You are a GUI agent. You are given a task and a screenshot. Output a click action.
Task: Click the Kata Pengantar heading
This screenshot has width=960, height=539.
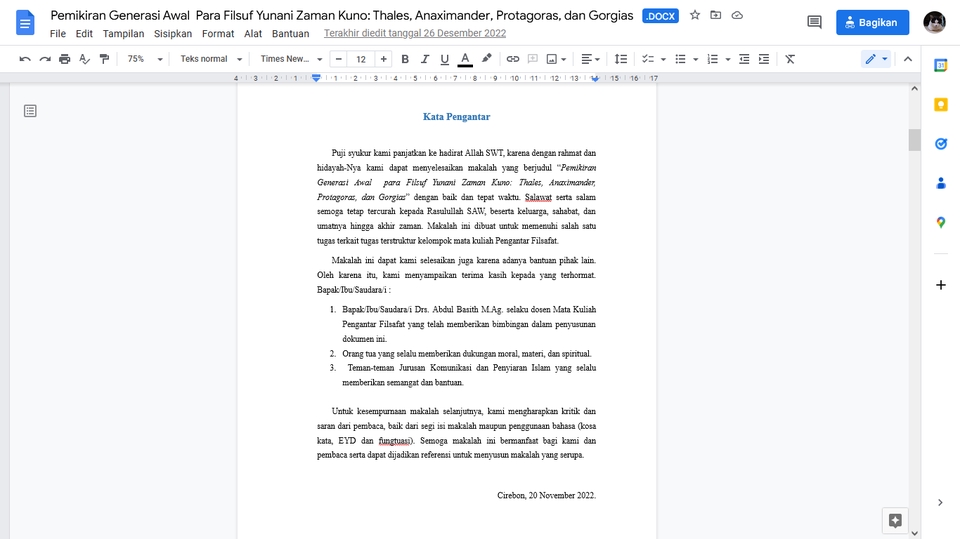[457, 117]
